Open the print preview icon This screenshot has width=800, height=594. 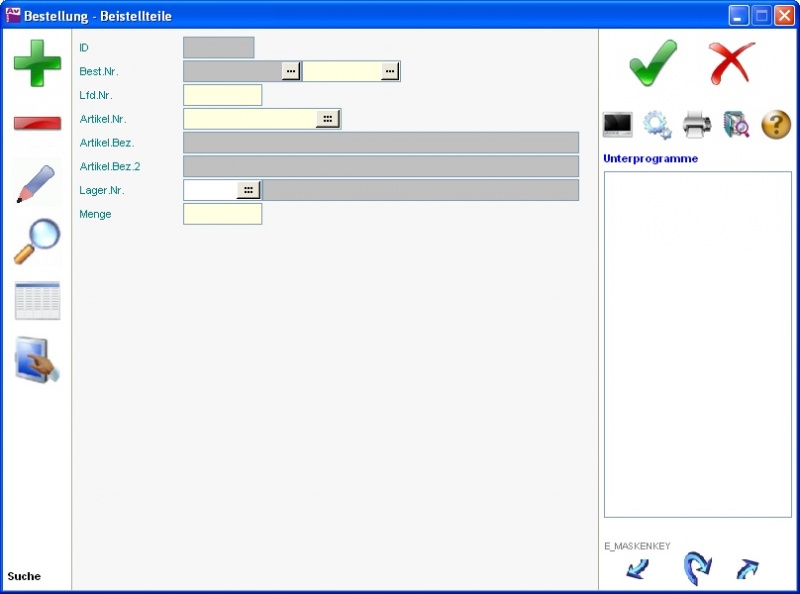tap(736, 125)
